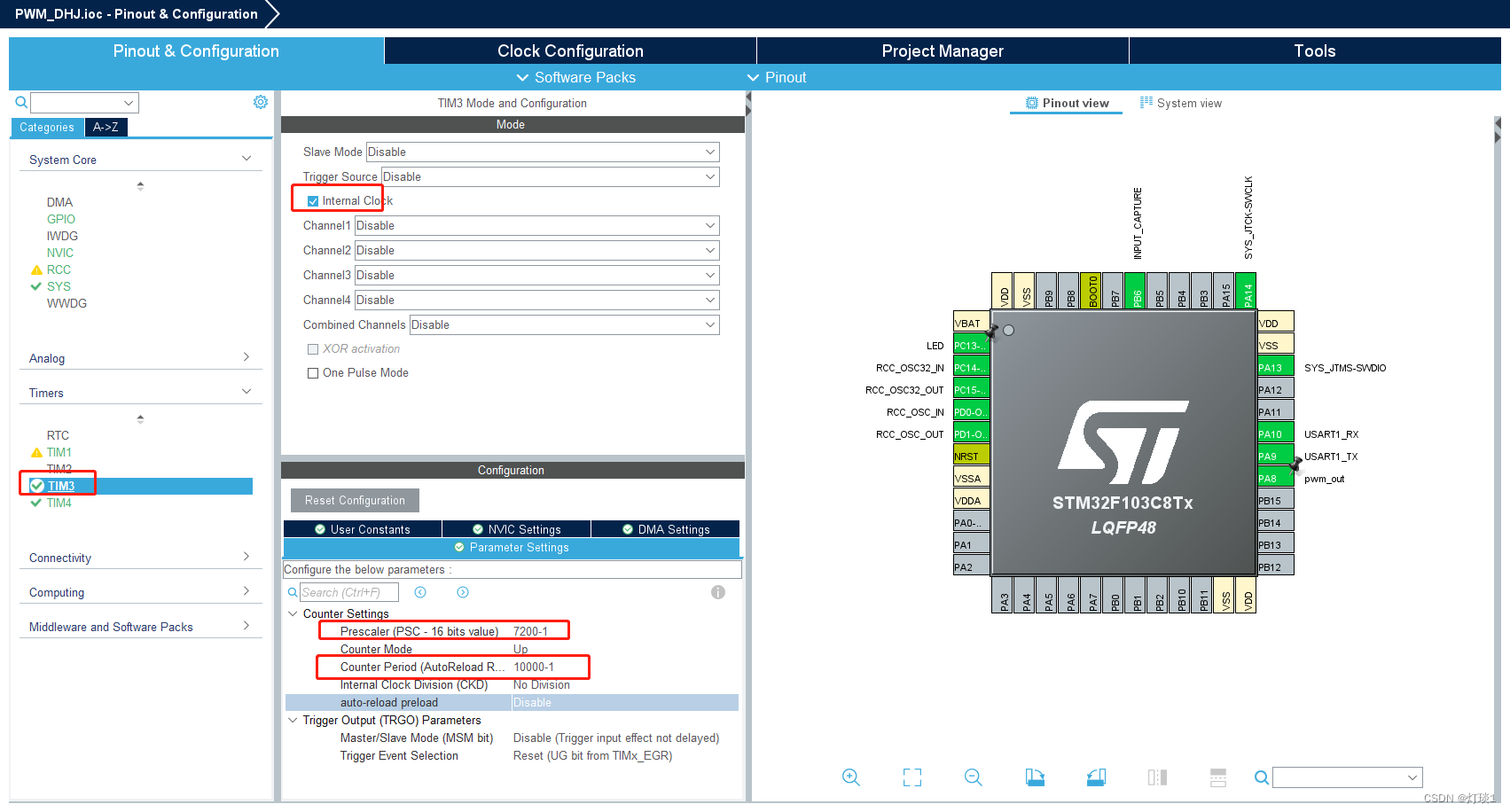Click the Prescaler value 7200-1
The height and width of the screenshot is (812, 1510).
[x=530, y=631]
